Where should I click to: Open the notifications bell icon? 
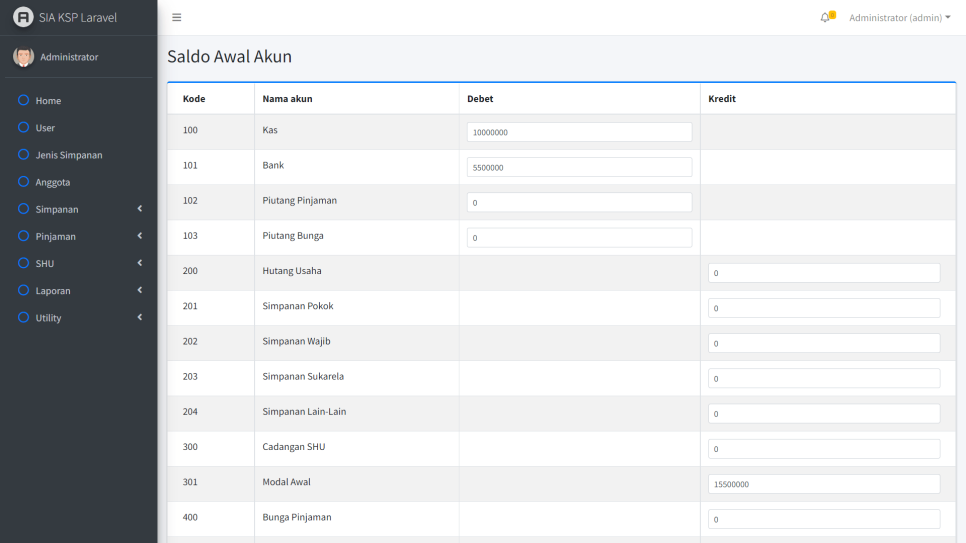click(x=826, y=17)
